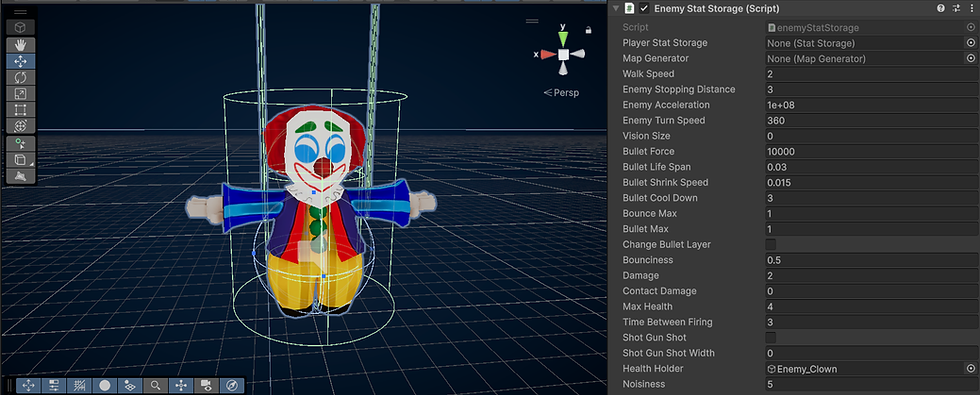Click the center cube of orientation gizmo
This screenshot has height=395, width=980.
563,54
